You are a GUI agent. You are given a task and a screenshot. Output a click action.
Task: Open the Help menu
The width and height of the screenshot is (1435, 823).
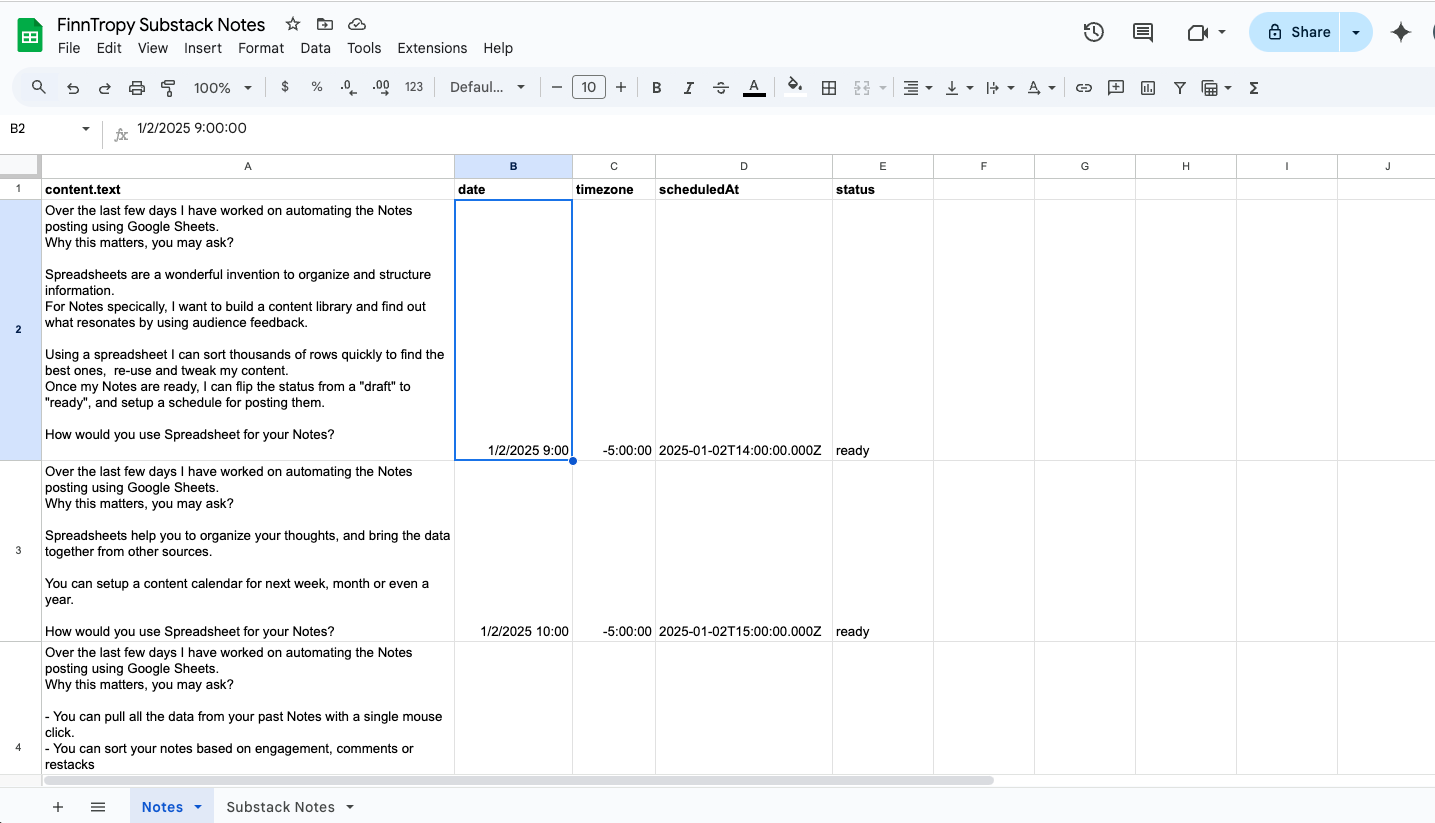click(x=498, y=48)
